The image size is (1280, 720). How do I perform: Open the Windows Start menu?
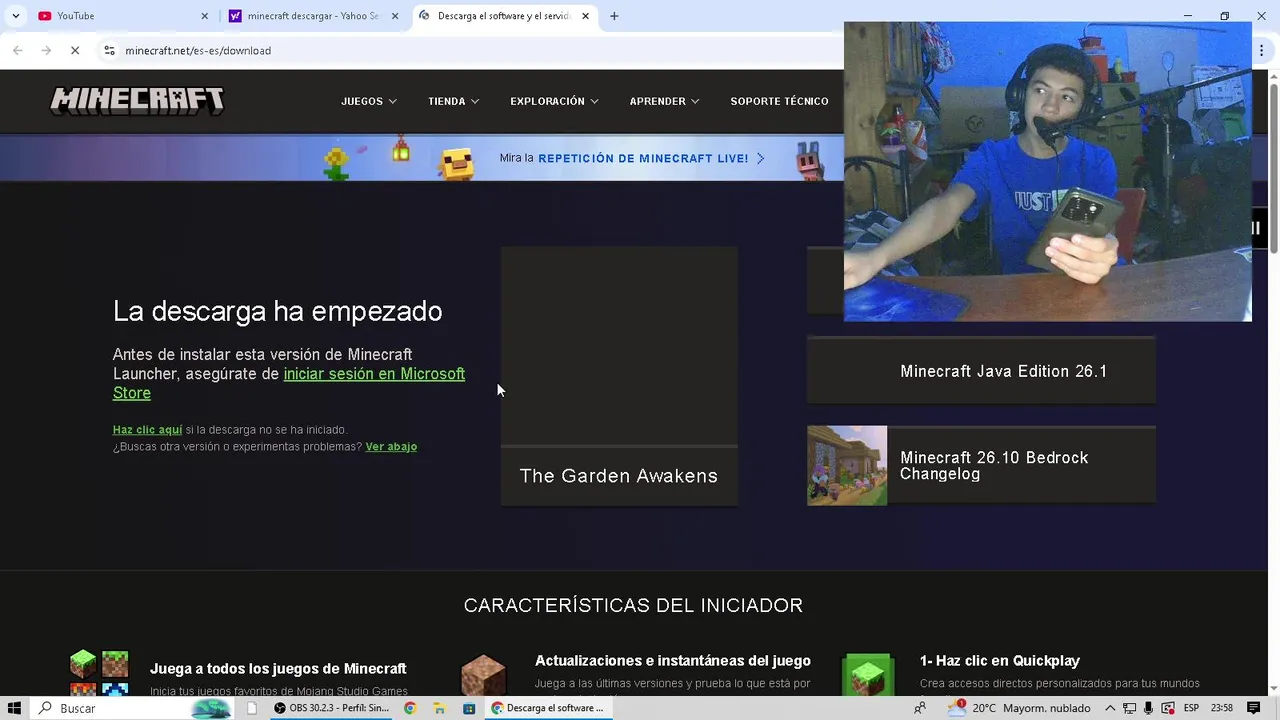15,708
